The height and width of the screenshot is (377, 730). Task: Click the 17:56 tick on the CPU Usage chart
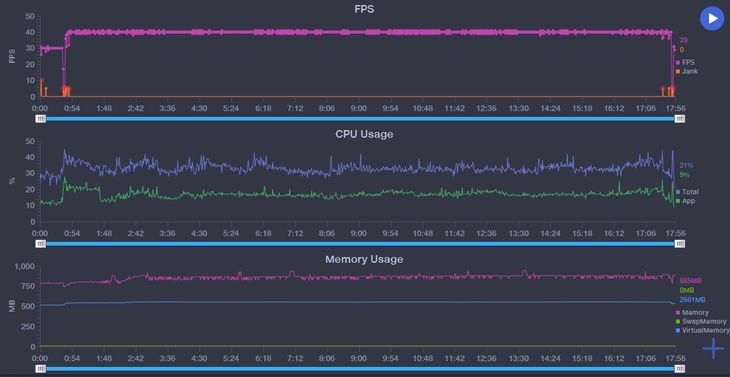pos(676,233)
